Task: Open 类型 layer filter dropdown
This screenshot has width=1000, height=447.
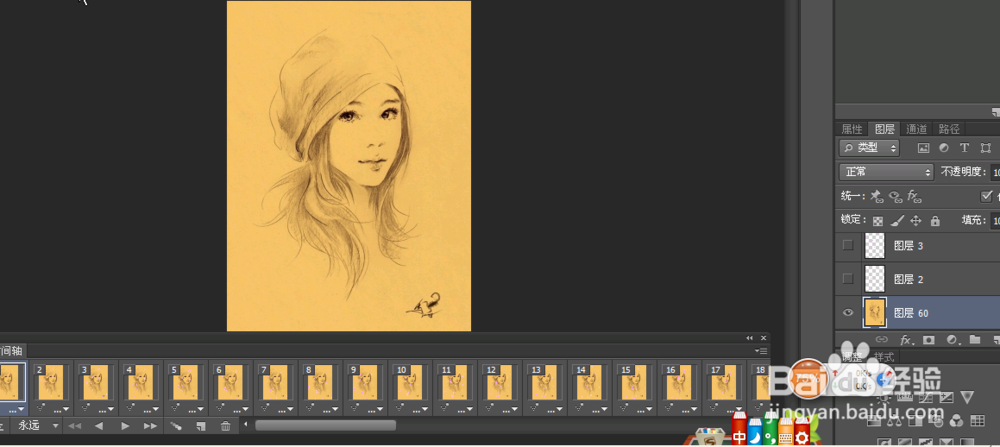Action: [x=869, y=148]
